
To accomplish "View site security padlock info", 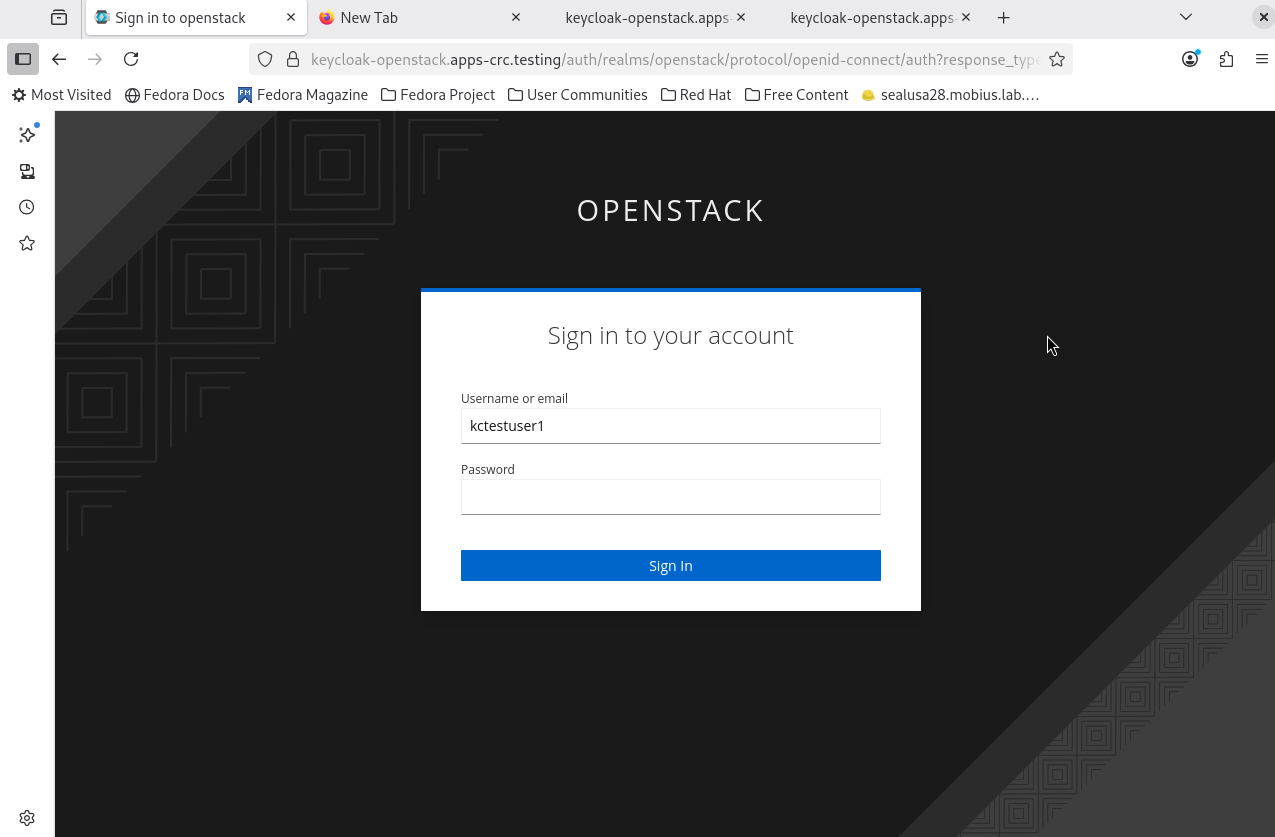I will click(293, 59).
